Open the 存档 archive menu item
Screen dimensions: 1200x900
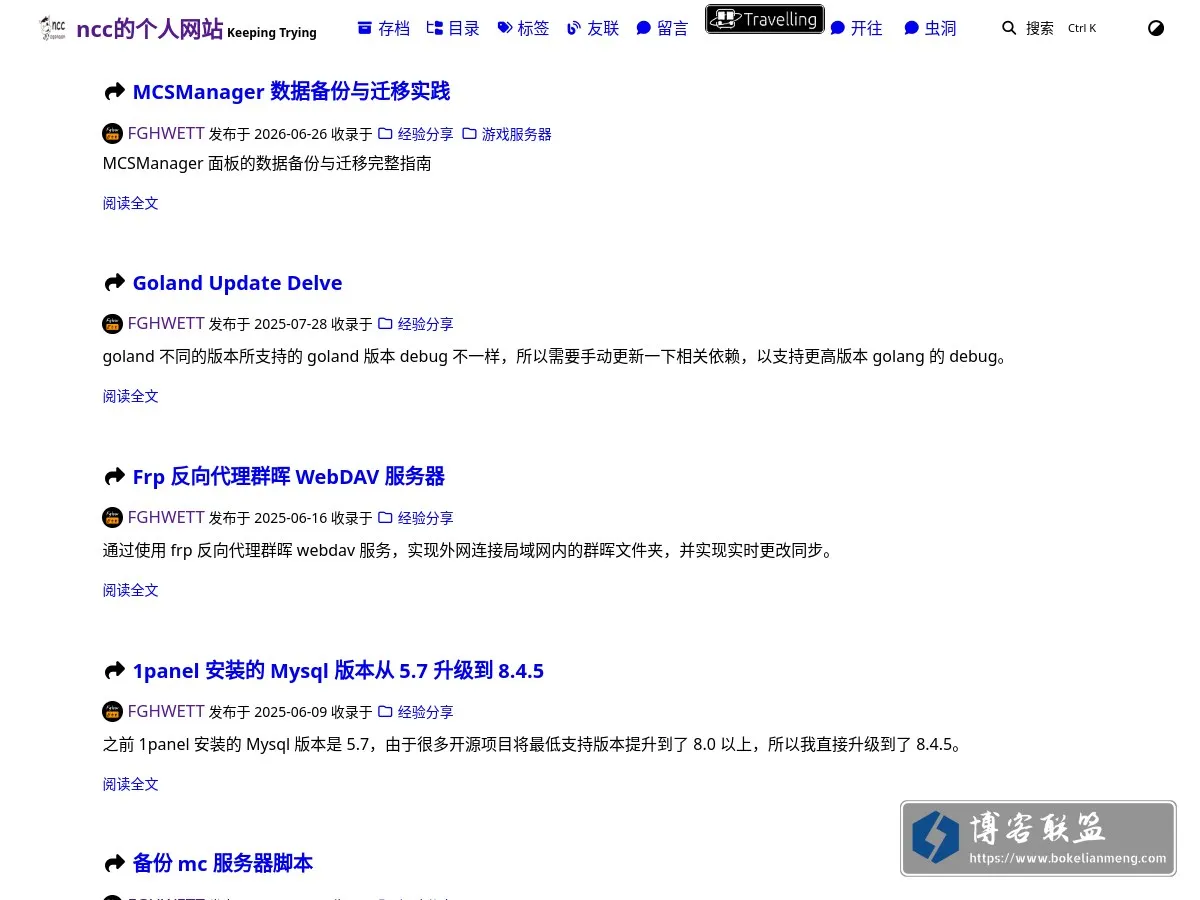[384, 28]
